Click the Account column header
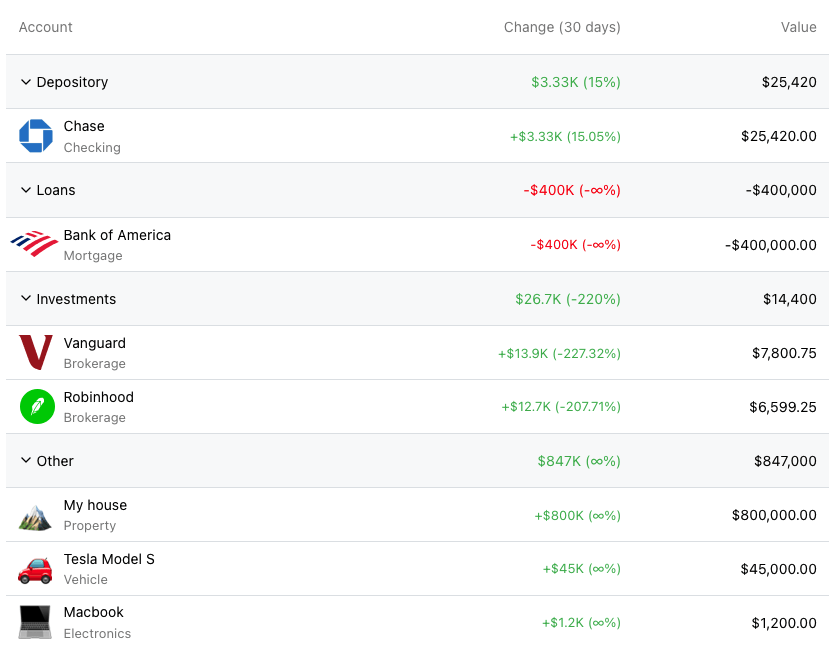 coord(45,27)
